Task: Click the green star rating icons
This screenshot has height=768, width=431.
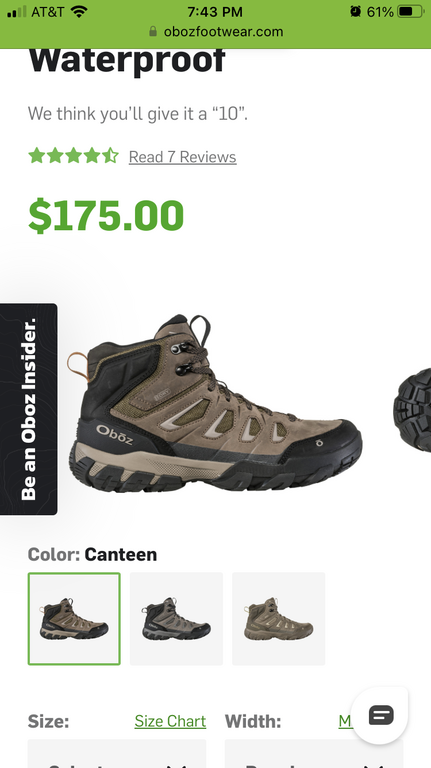Action: pyautogui.click(x=73, y=156)
